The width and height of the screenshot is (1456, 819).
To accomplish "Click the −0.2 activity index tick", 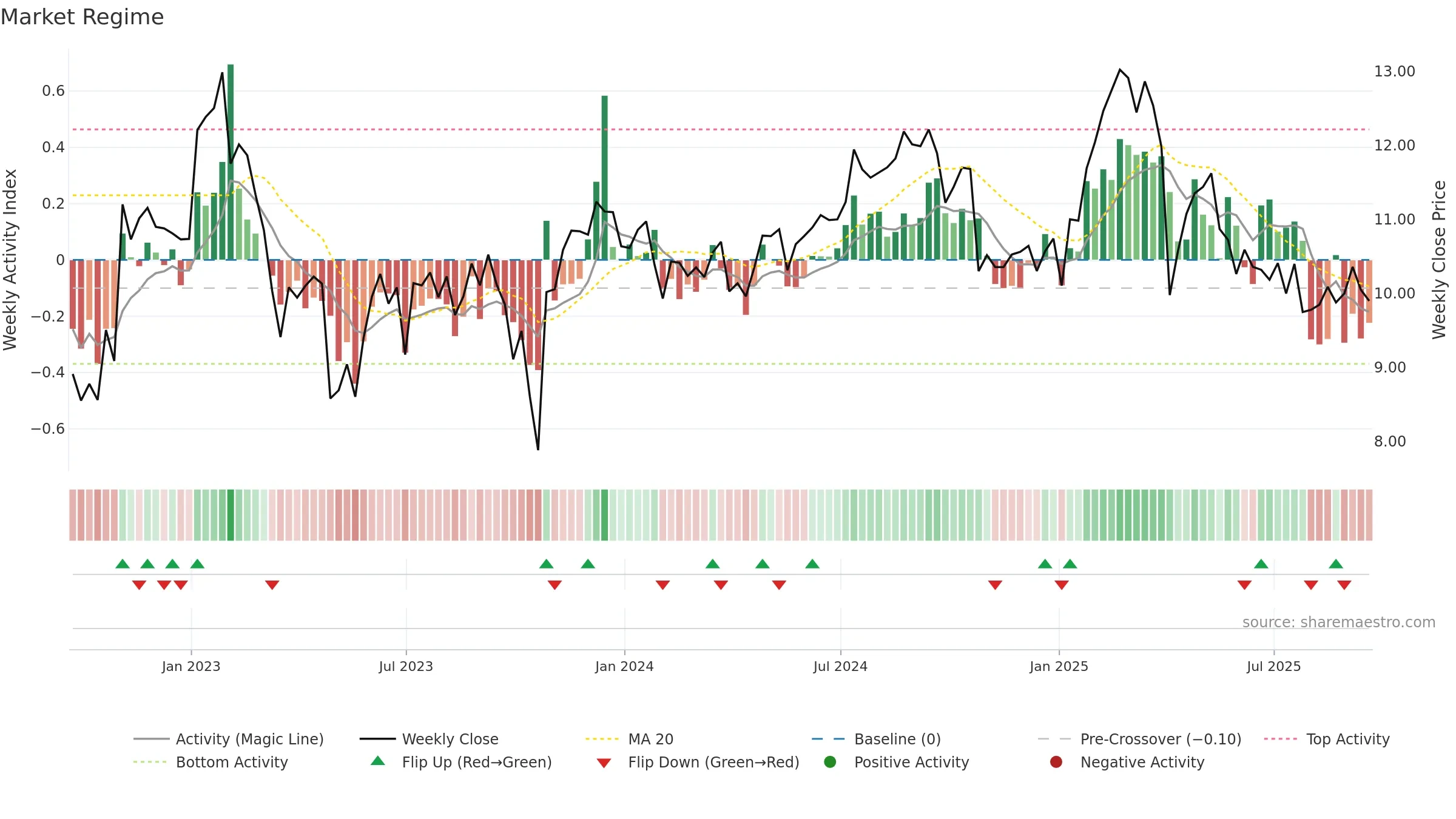I will 48,316.
